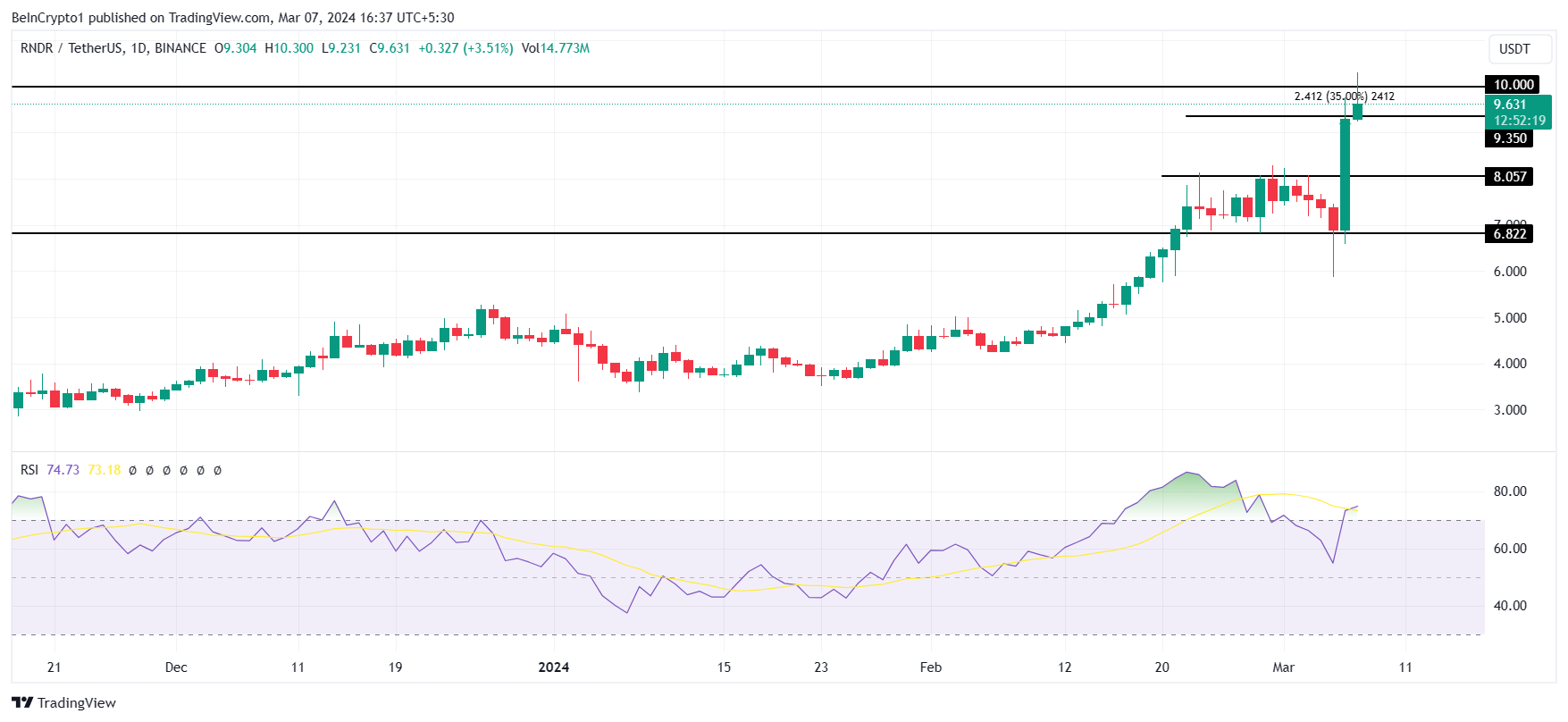Click the 12 date label on time axis
The height and width of the screenshot is (722, 1568).
[x=1065, y=667]
